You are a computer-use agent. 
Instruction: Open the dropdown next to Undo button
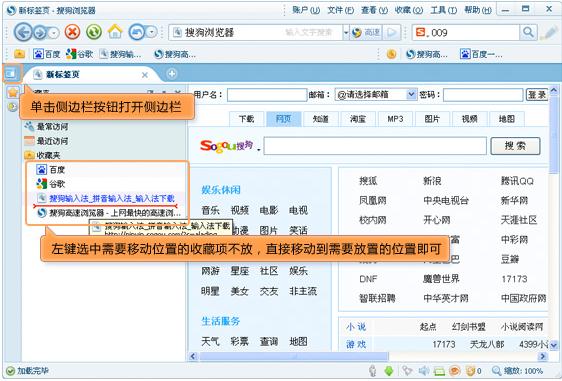[x=152, y=33]
